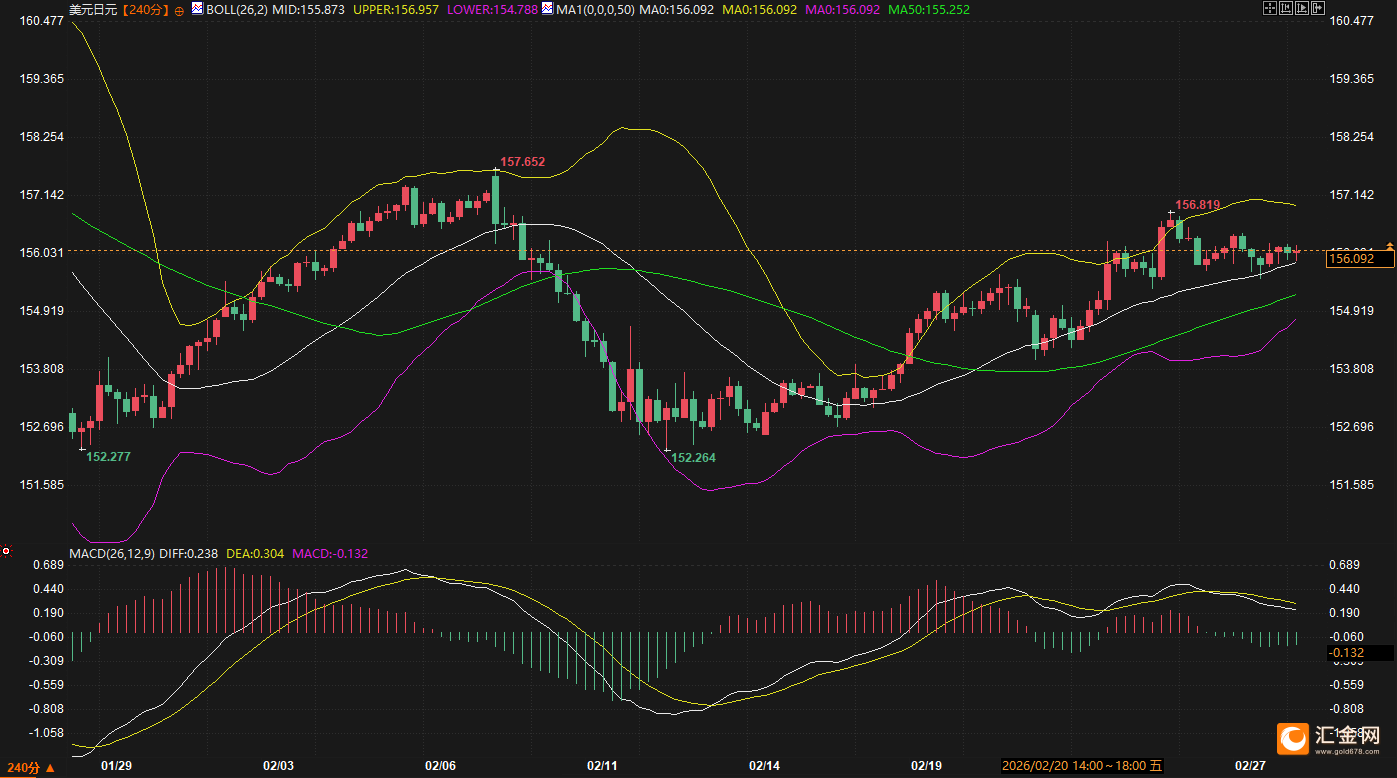The image size is (1397, 778).
Task: Click the BOLL indicator chart icon
Action: pos(198,8)
